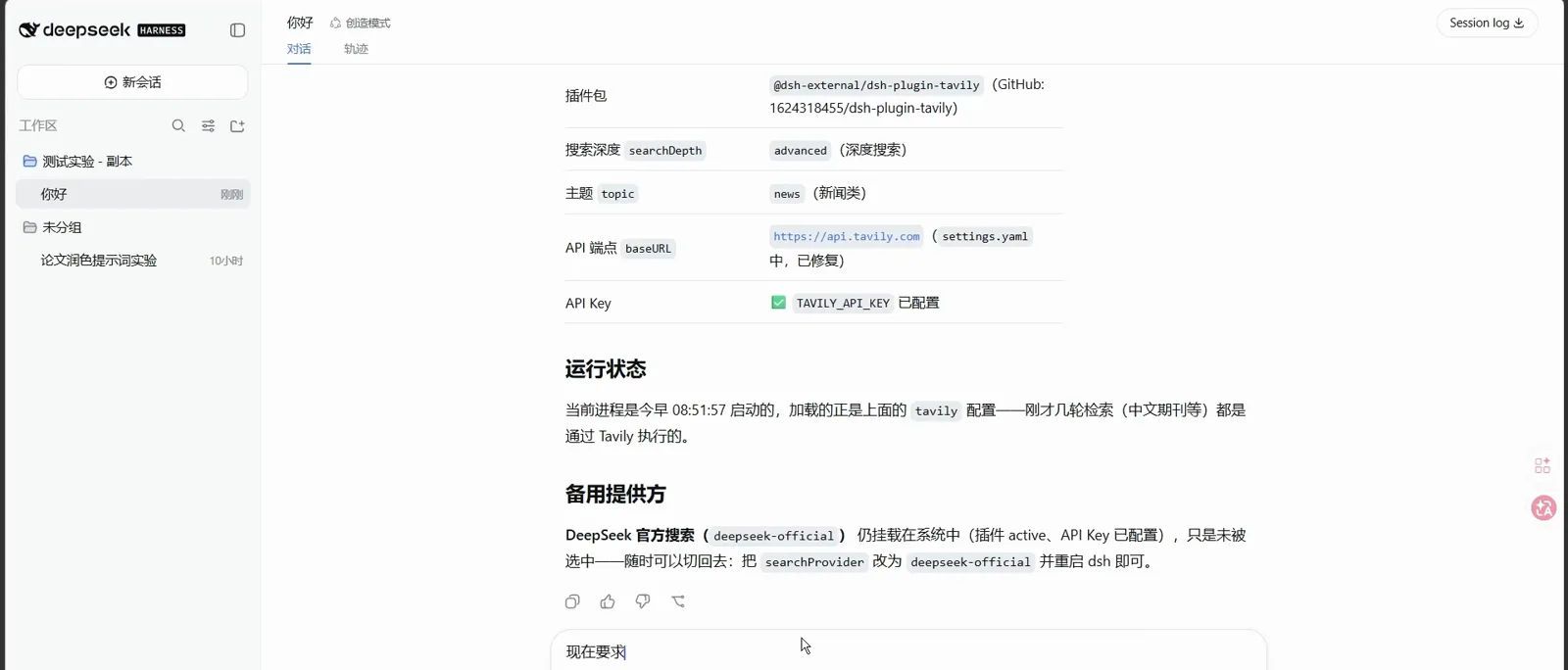1568x670 pixels.
Task: Click the 你好 title in the header
Action: [300, 23]
